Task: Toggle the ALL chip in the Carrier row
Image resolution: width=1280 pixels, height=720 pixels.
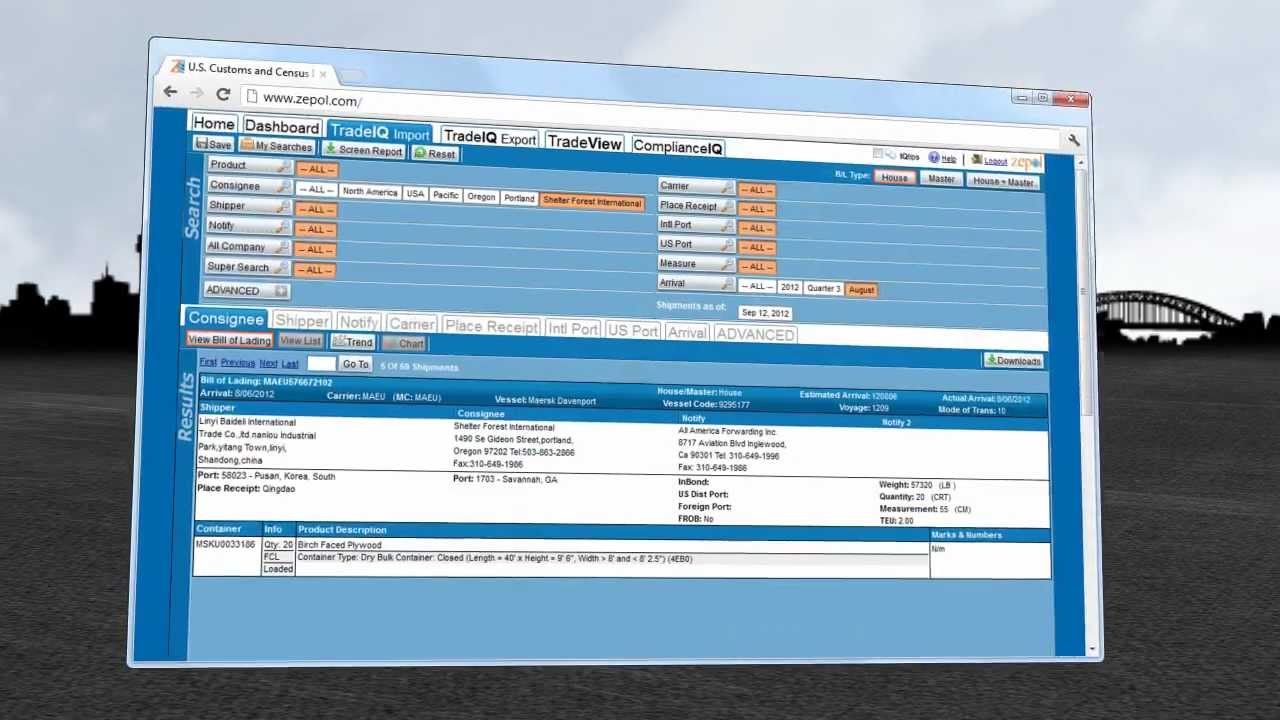Action: [757, 189]
